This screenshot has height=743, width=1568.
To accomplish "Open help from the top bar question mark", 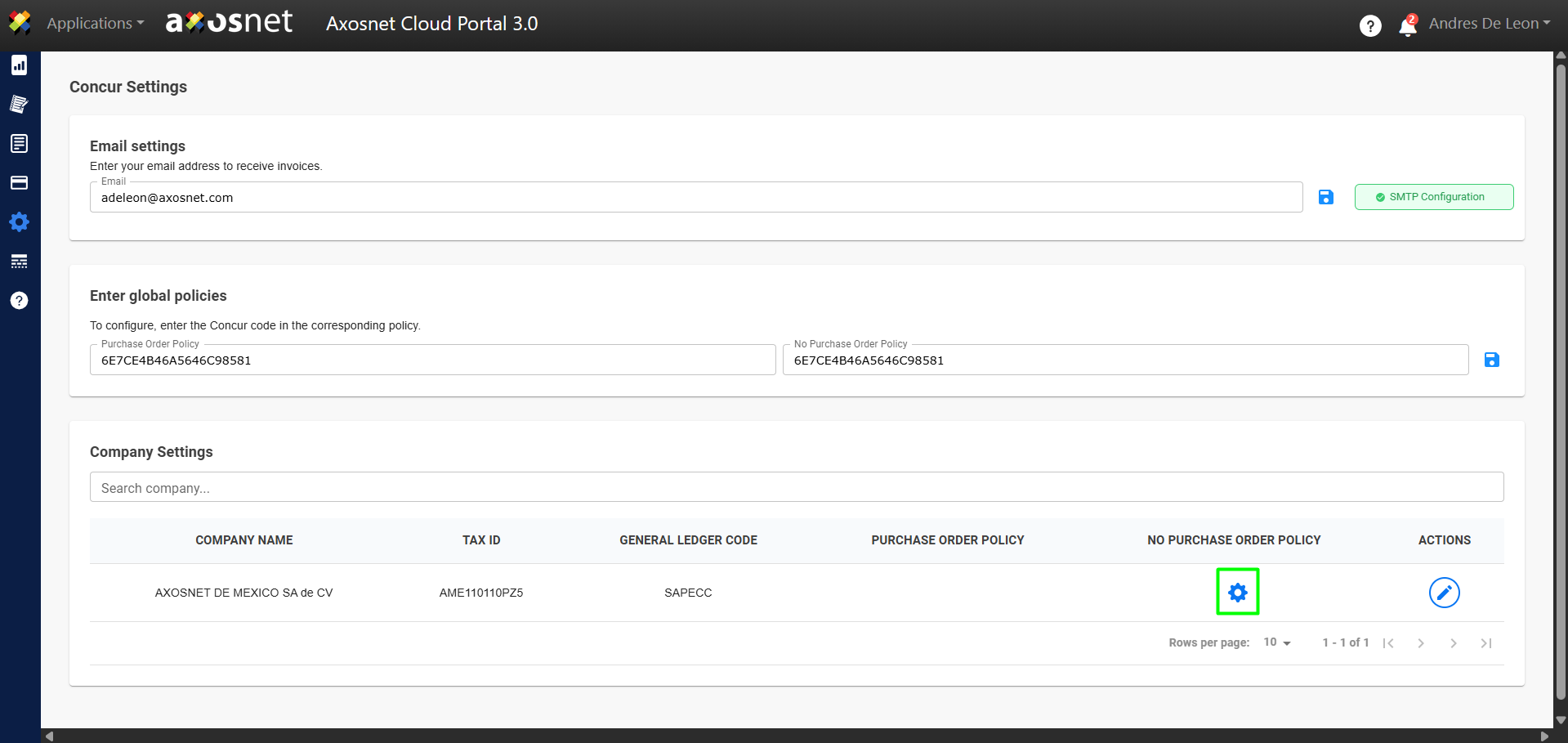I will tap(1370, 26).
